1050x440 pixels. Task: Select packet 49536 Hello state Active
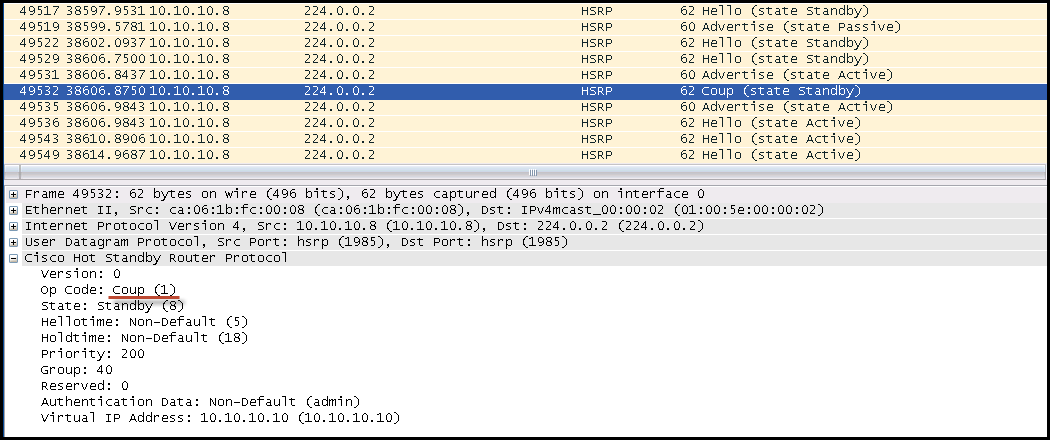pos(524,123)
